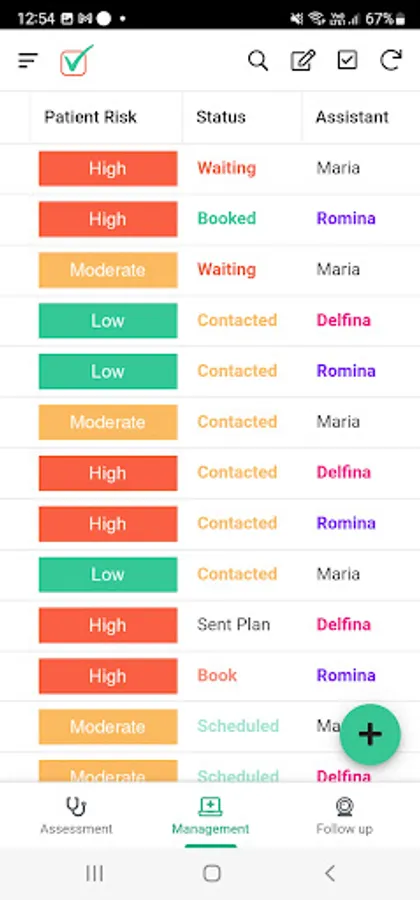The width and height of the screenshot is (420, 900).
Task: Tap the refresh arrow icon
Action: [x=391, y=60]
